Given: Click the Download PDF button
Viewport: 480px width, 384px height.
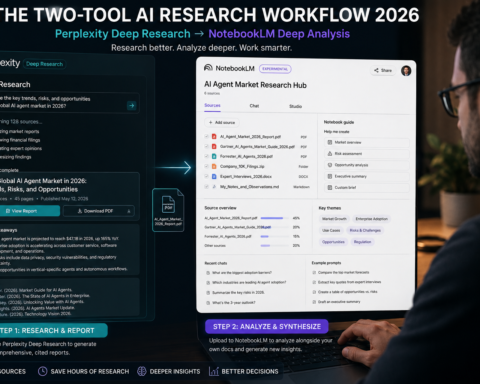Looking at the screenshot, I should 99,211.
